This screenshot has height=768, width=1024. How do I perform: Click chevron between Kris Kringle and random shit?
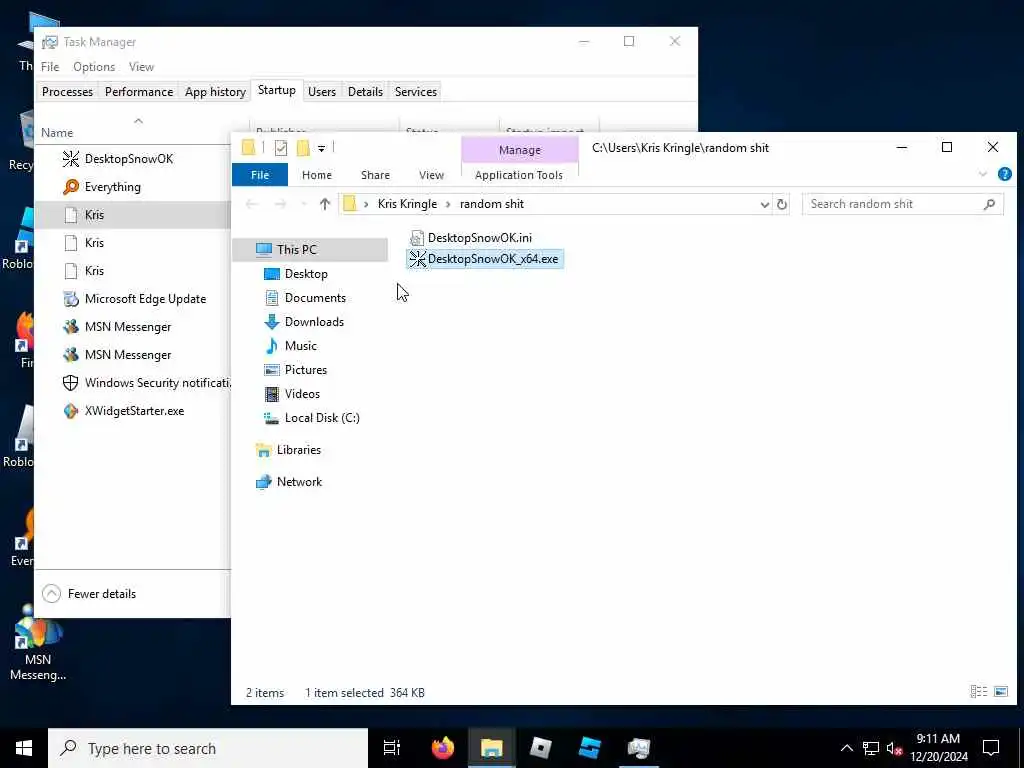(448, 204)
